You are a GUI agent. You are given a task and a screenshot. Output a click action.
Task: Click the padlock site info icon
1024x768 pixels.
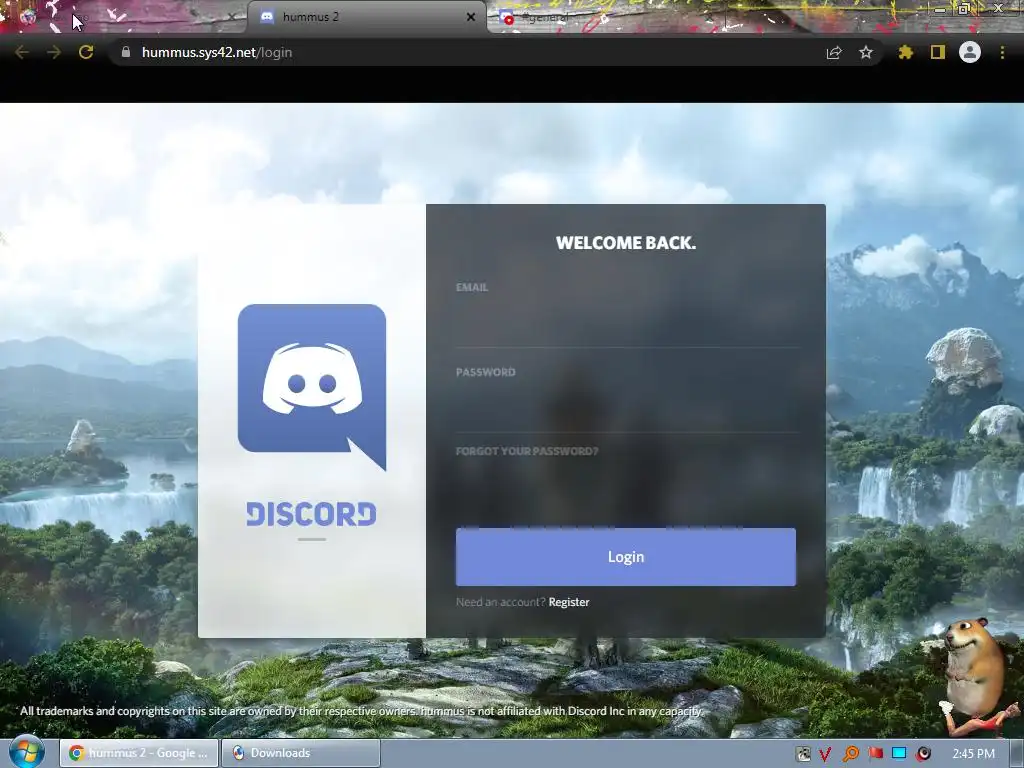[x=126, y=52]
